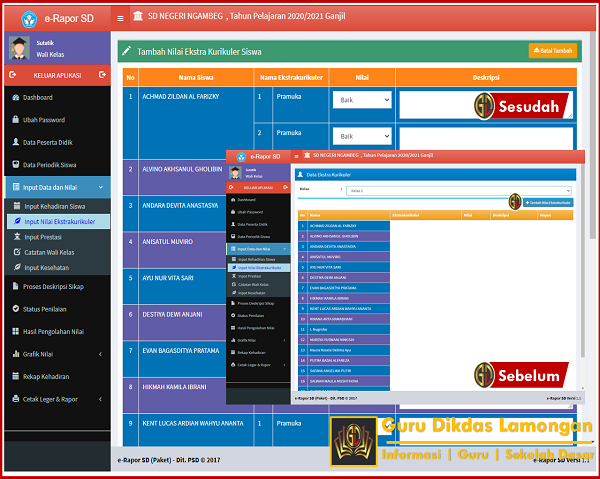Click the Input Prestasi icon
The height and width of the screenshot is (479, 600).
pos(17,236)
